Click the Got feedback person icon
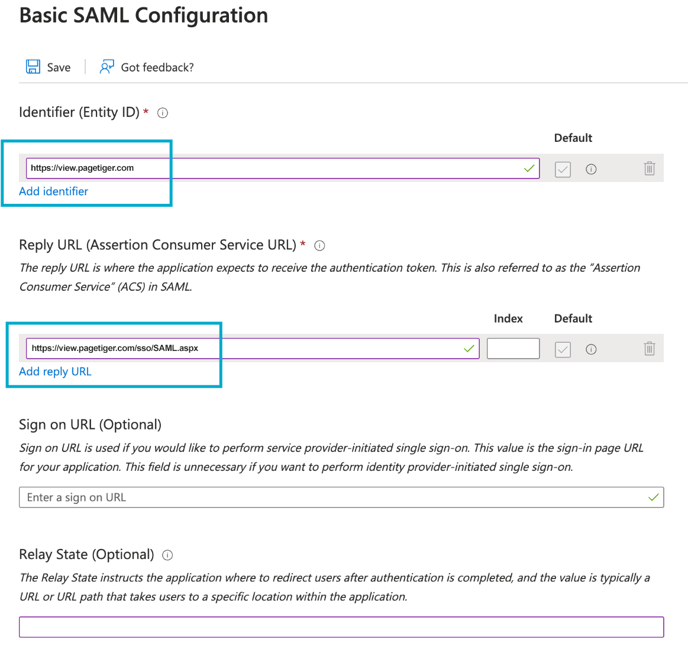Image resolution: width=688 pixels, height=647 pixels. (107, 67)
